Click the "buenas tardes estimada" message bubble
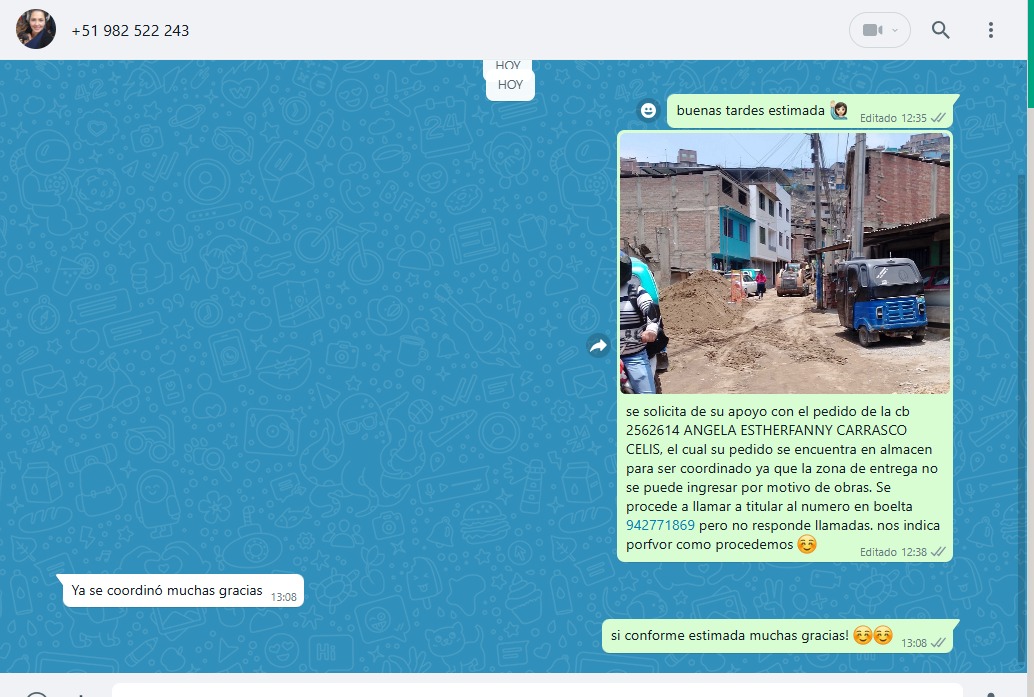This screenshot has width=1034, height=697. (750, 111)
